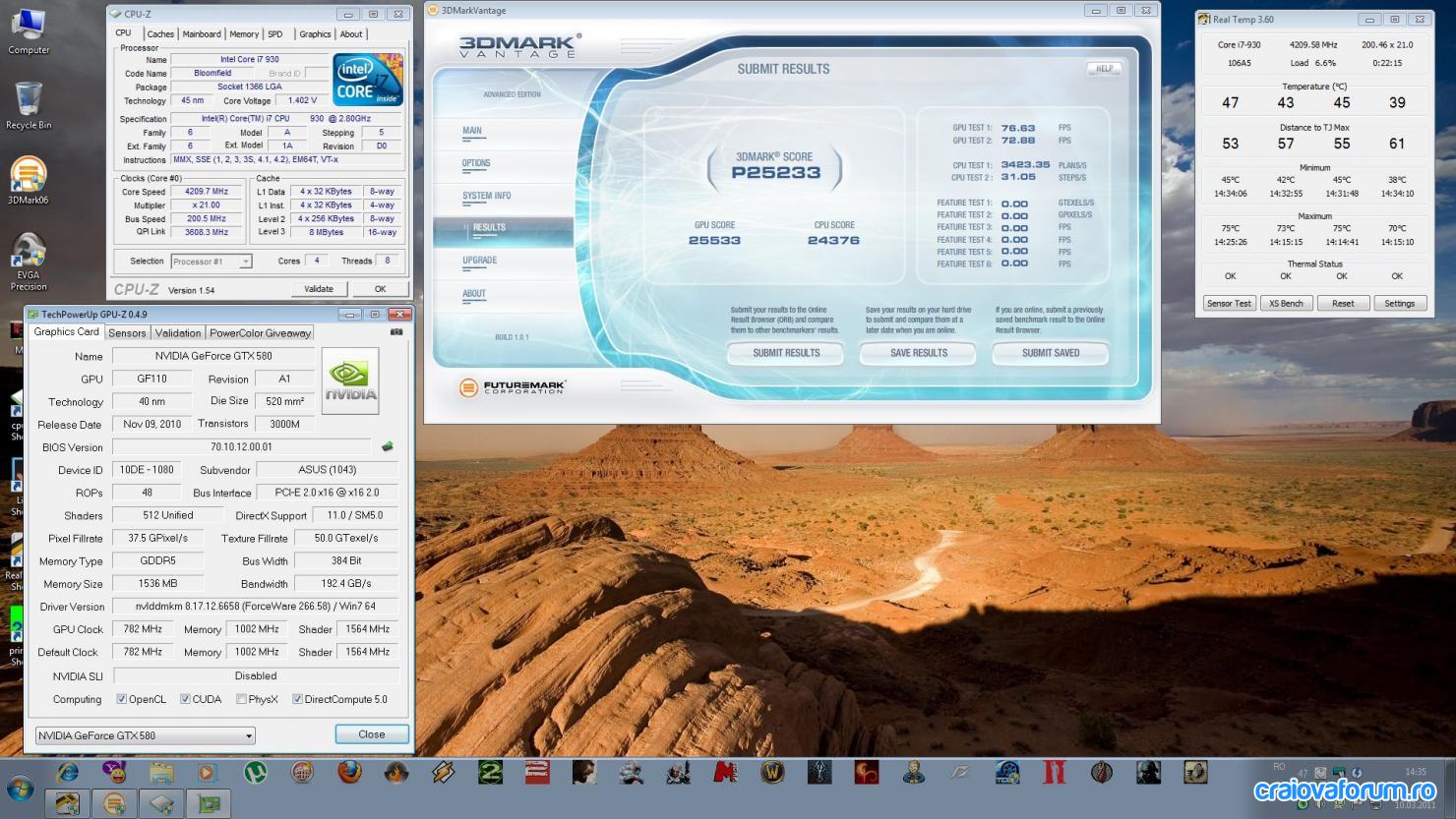
Task: Click the Intel Core i7 logo in CPU-Z
Action: 368,79
